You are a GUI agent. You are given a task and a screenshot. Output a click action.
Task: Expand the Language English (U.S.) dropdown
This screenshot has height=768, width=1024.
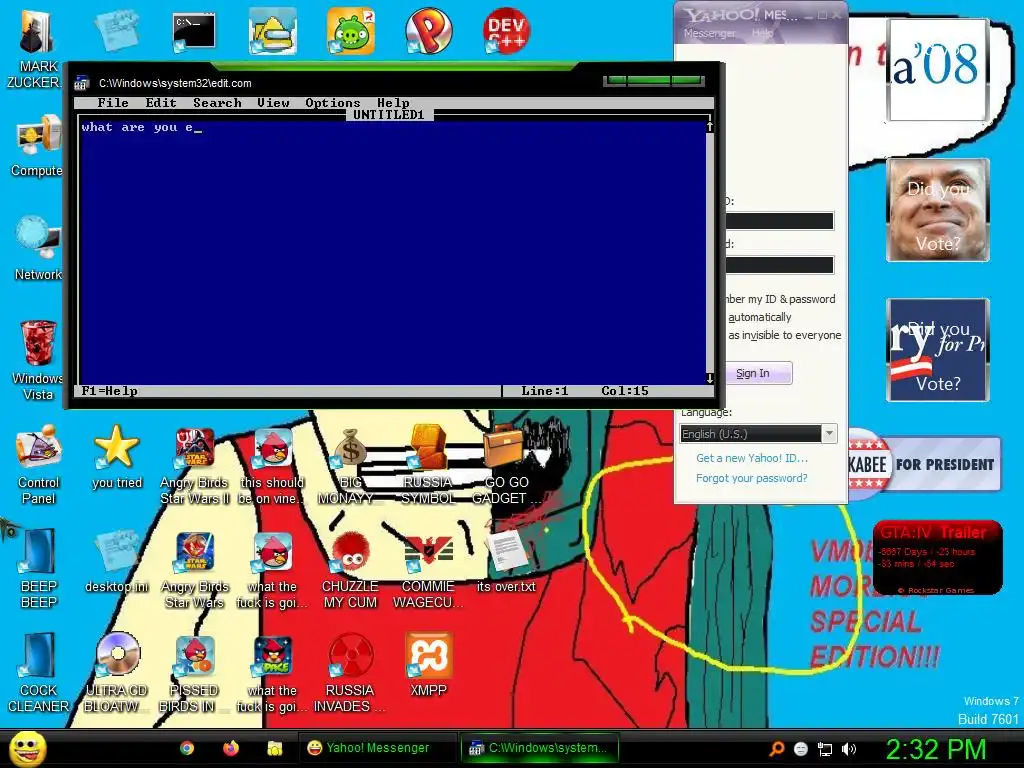pyautogui.click(x=829, y=434)
